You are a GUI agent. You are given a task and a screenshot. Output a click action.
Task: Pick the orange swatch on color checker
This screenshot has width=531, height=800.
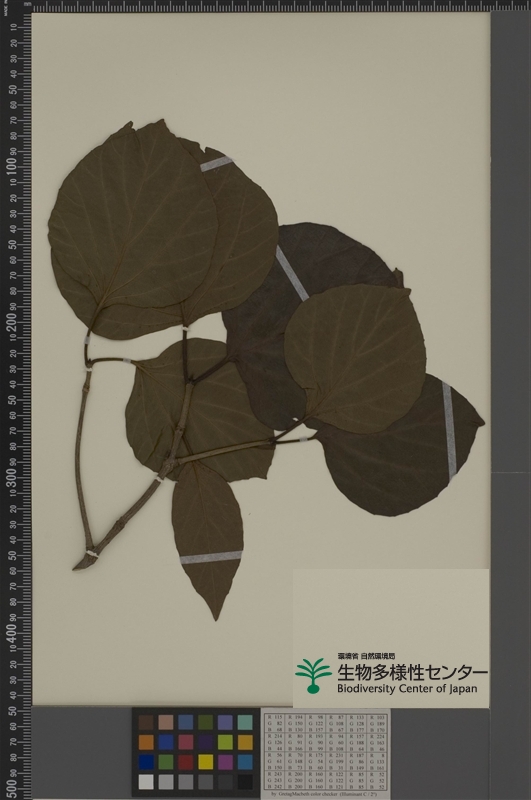pos(146,742)
